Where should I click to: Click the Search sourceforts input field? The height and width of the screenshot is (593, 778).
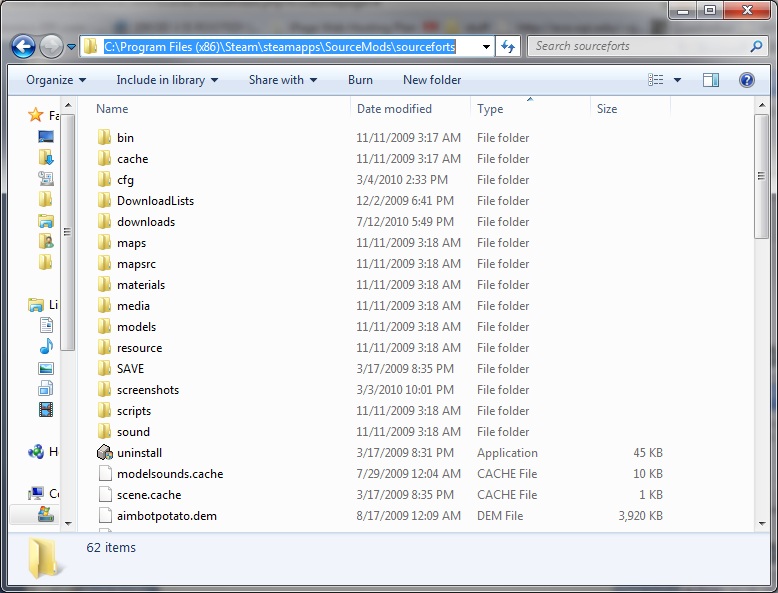pyautogui.click(x=640, y=46)
